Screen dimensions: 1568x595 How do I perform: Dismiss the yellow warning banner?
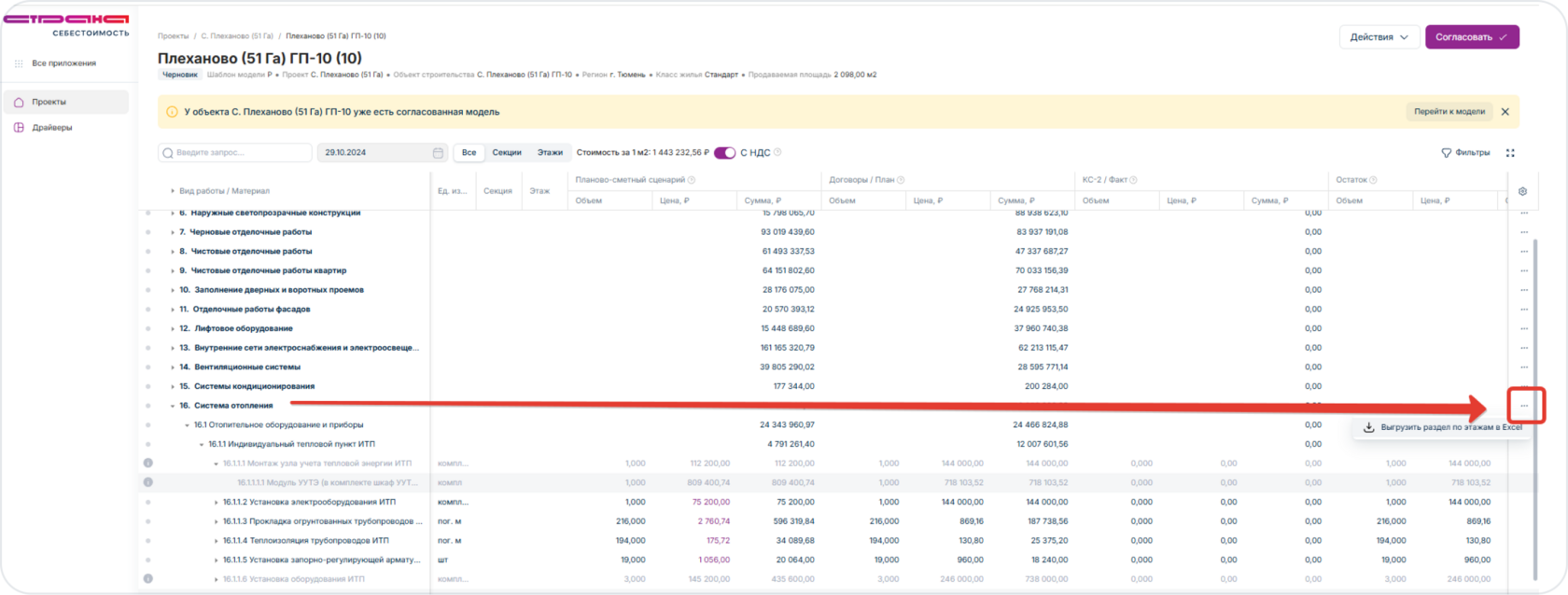(1505, 112)
